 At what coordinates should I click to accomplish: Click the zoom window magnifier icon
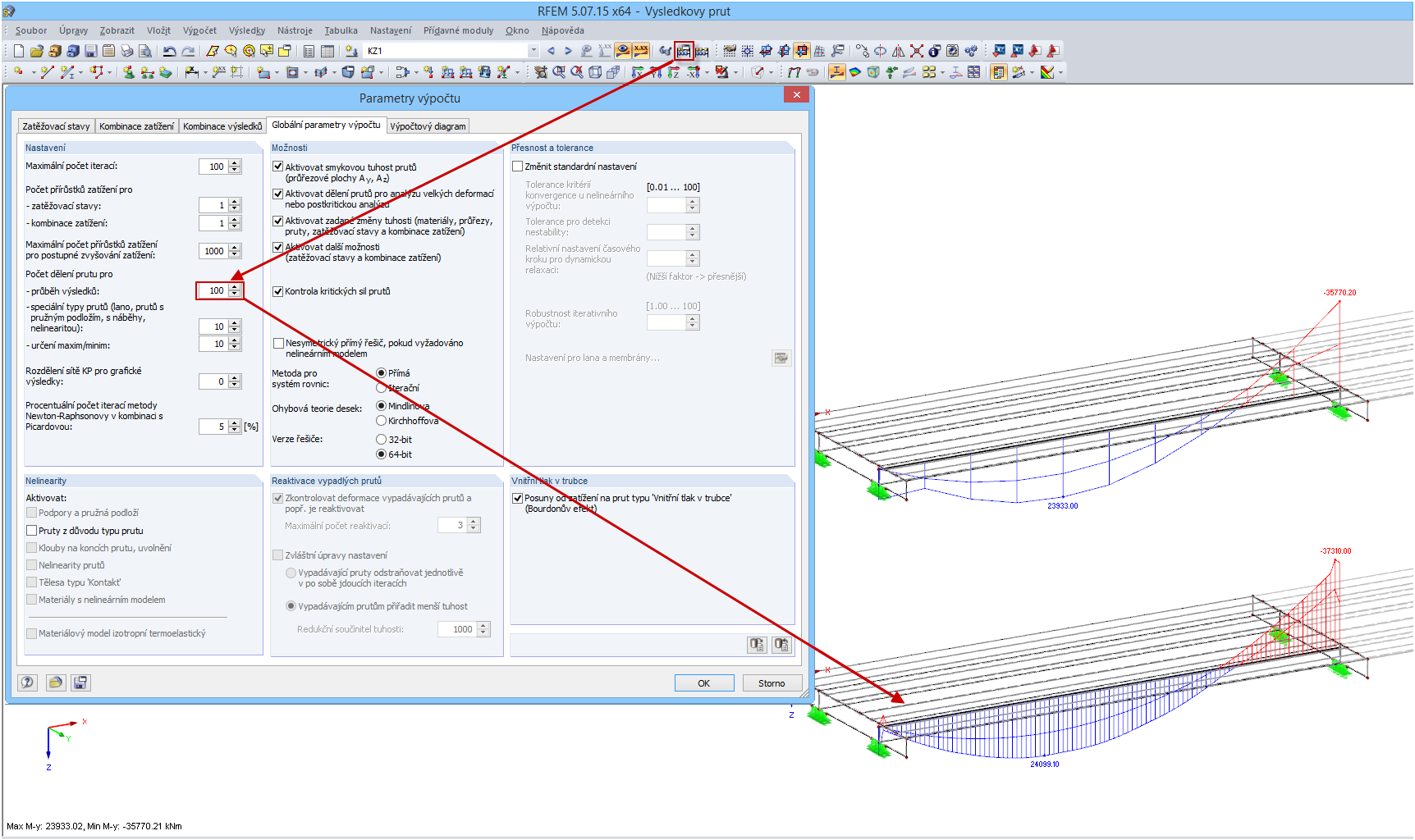point(559,72)
